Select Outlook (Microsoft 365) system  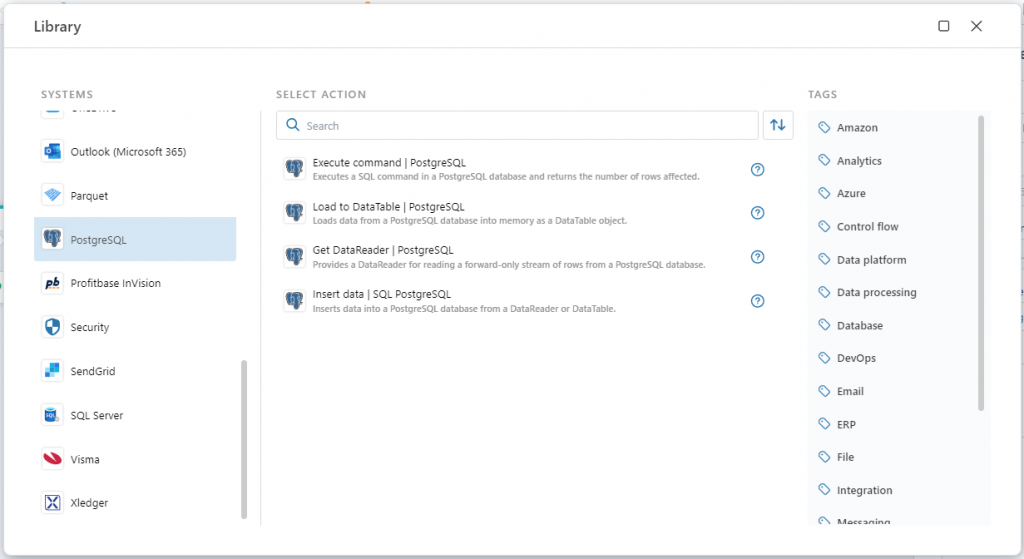(128, 152)
